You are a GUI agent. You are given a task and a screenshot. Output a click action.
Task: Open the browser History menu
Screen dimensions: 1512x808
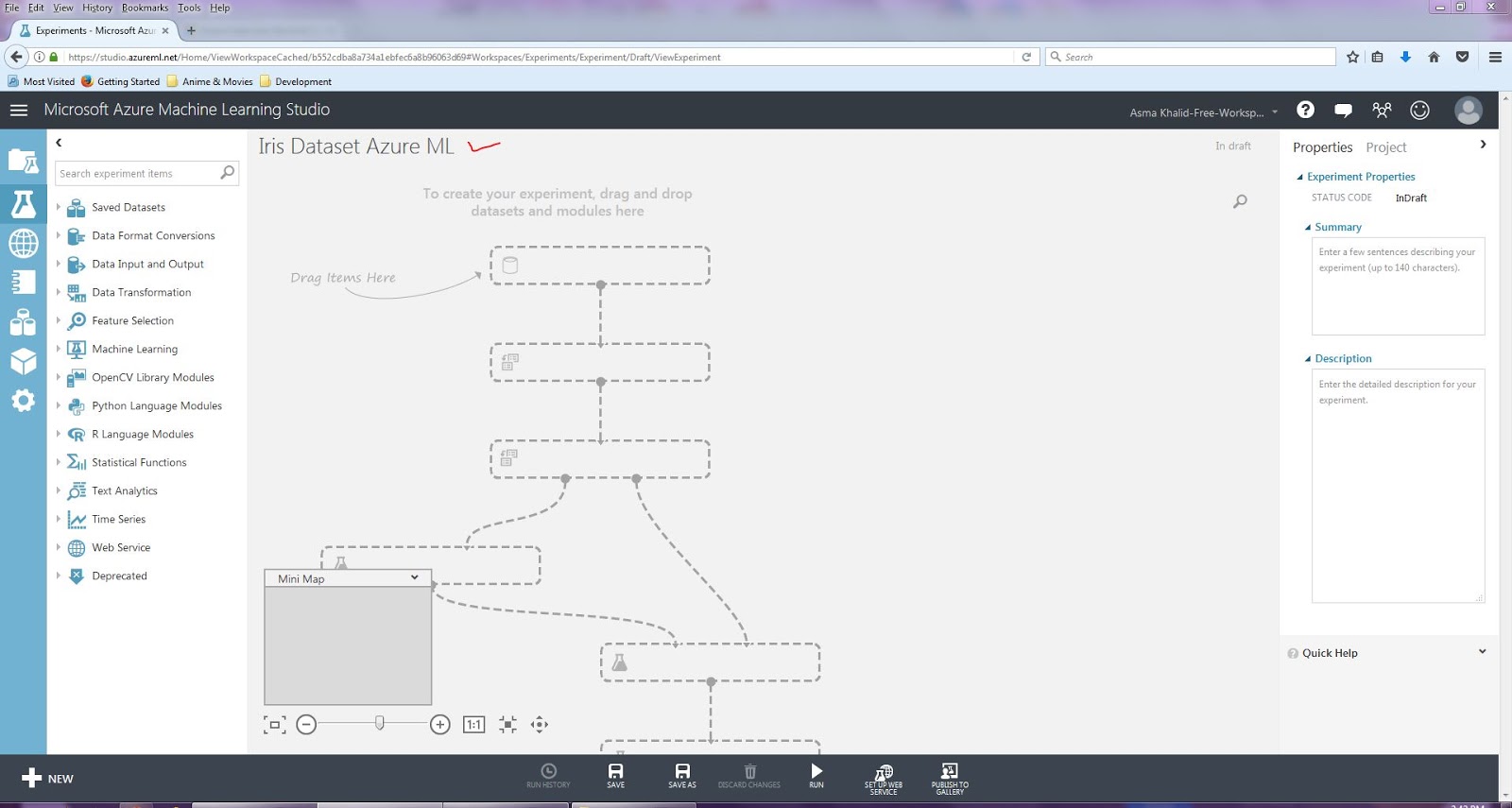click(96, 8)
